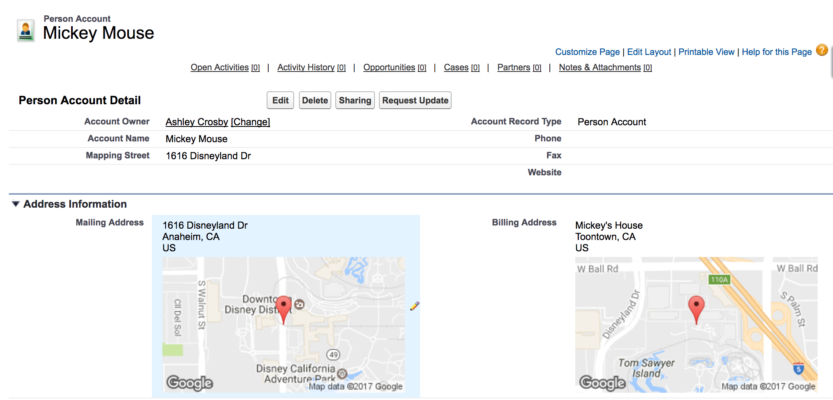Click the Account Name value Mickey Mouse
The width and height of the screenshot is (833, 400).
pos(197,139)
